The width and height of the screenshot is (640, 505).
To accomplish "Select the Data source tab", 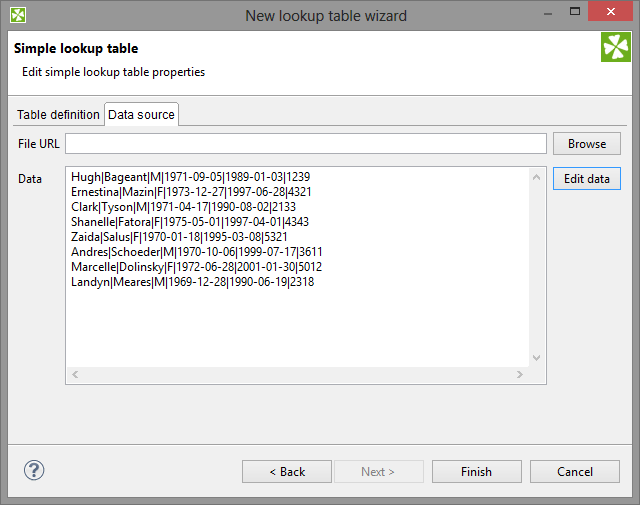I will pyautogui.click(x=141, y=115).
